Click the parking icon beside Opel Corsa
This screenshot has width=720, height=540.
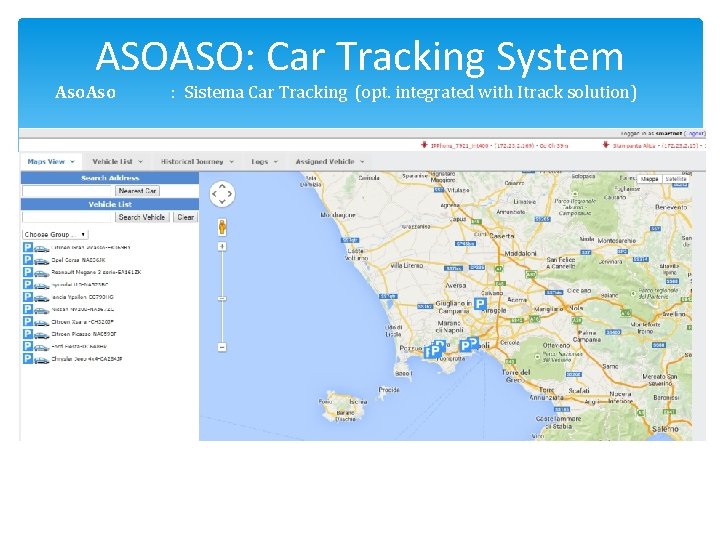tap(28, 259)
